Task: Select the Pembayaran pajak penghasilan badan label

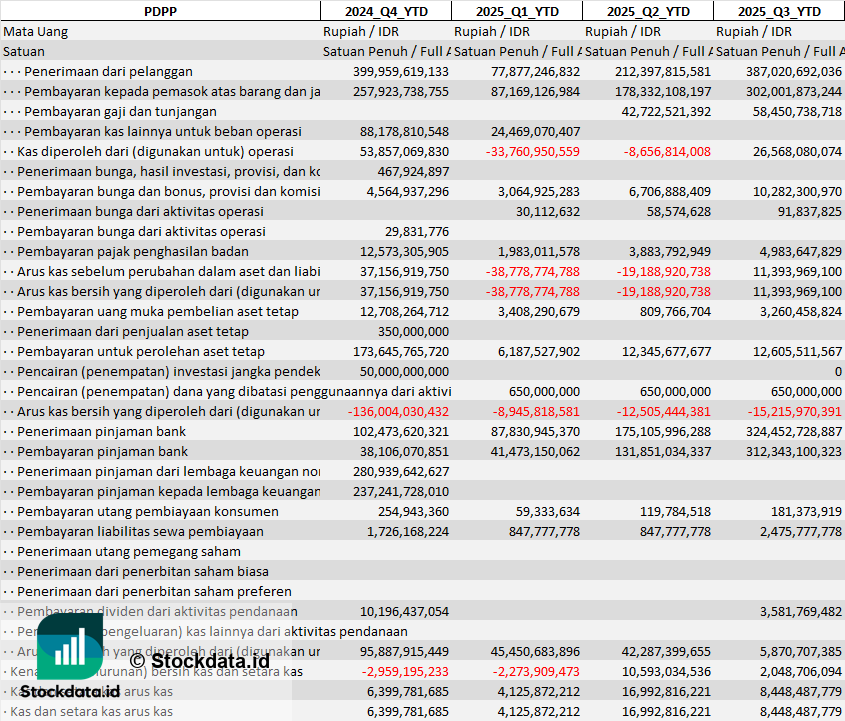Action: coord(133,251)
